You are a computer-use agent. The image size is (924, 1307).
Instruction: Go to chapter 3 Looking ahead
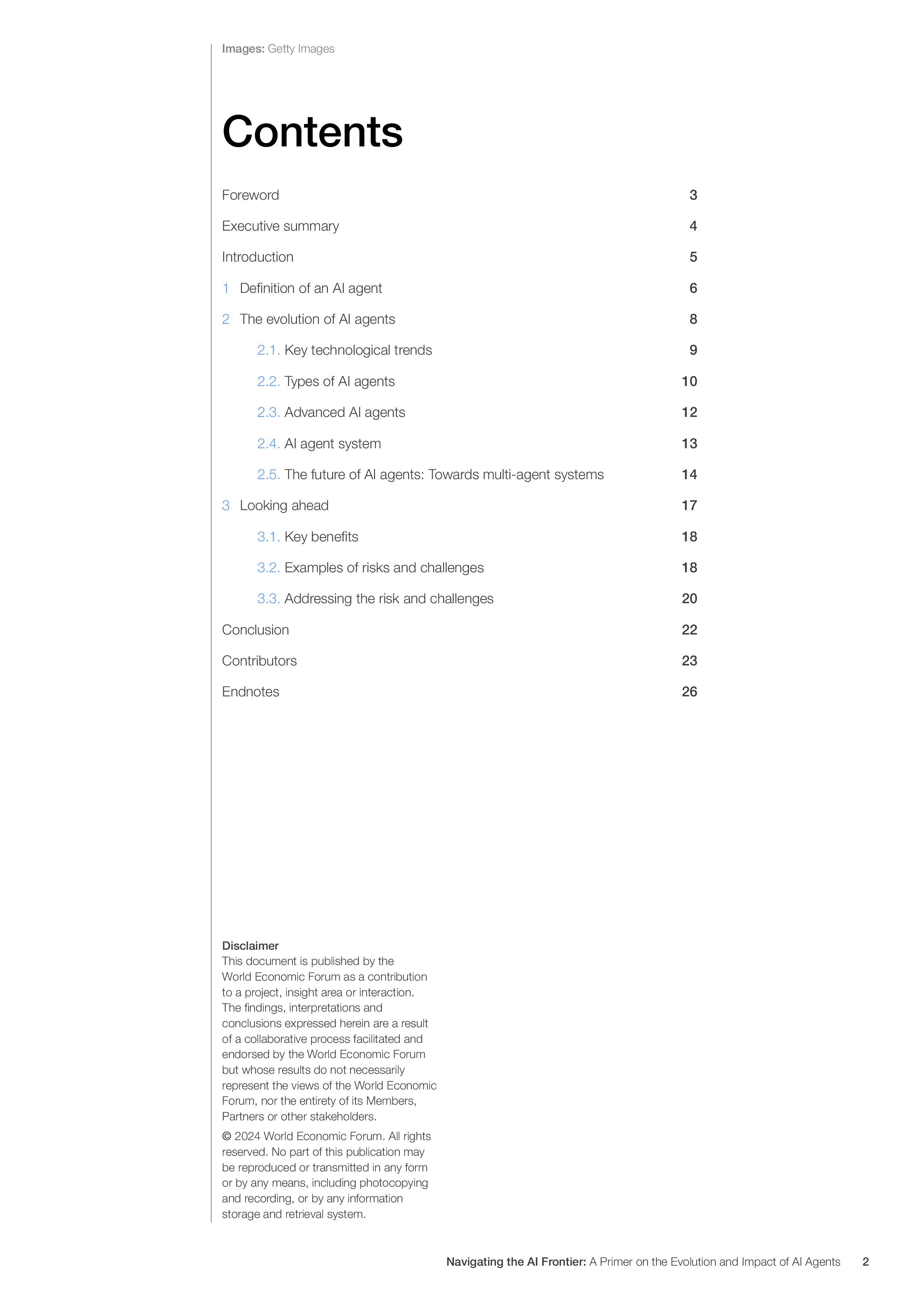tap(459, 506)
